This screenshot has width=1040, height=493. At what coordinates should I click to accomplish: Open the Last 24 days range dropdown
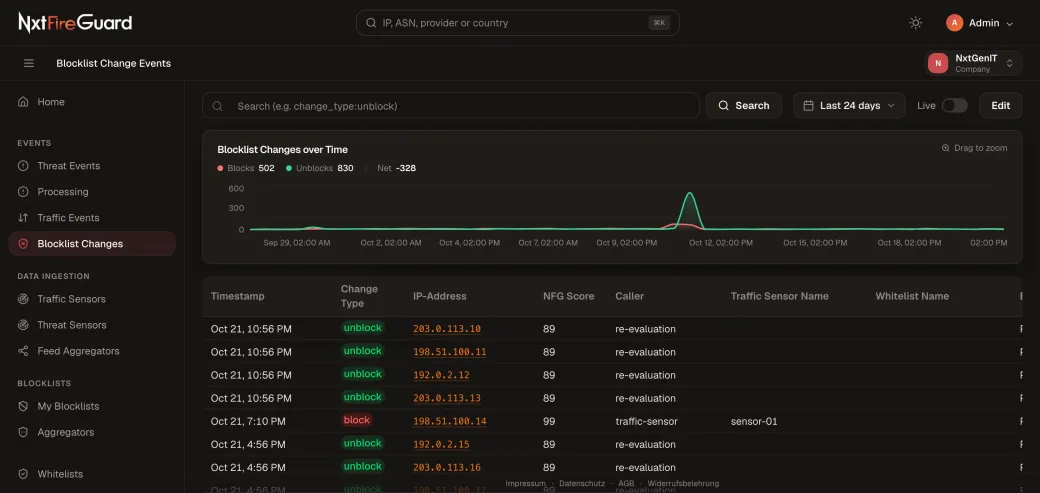pos(849,106)
